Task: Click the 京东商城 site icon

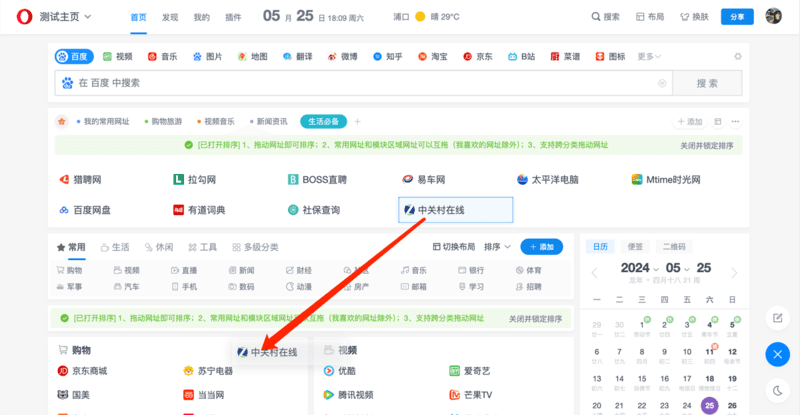Action: (63, 371)
